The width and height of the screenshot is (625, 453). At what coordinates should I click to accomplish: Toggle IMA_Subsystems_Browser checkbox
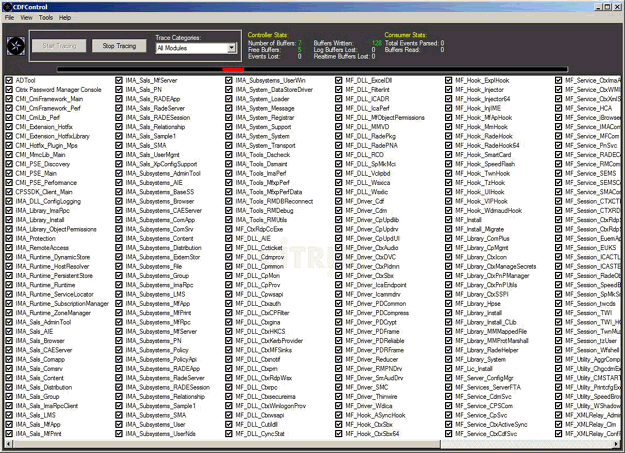(x=119, y=201)
